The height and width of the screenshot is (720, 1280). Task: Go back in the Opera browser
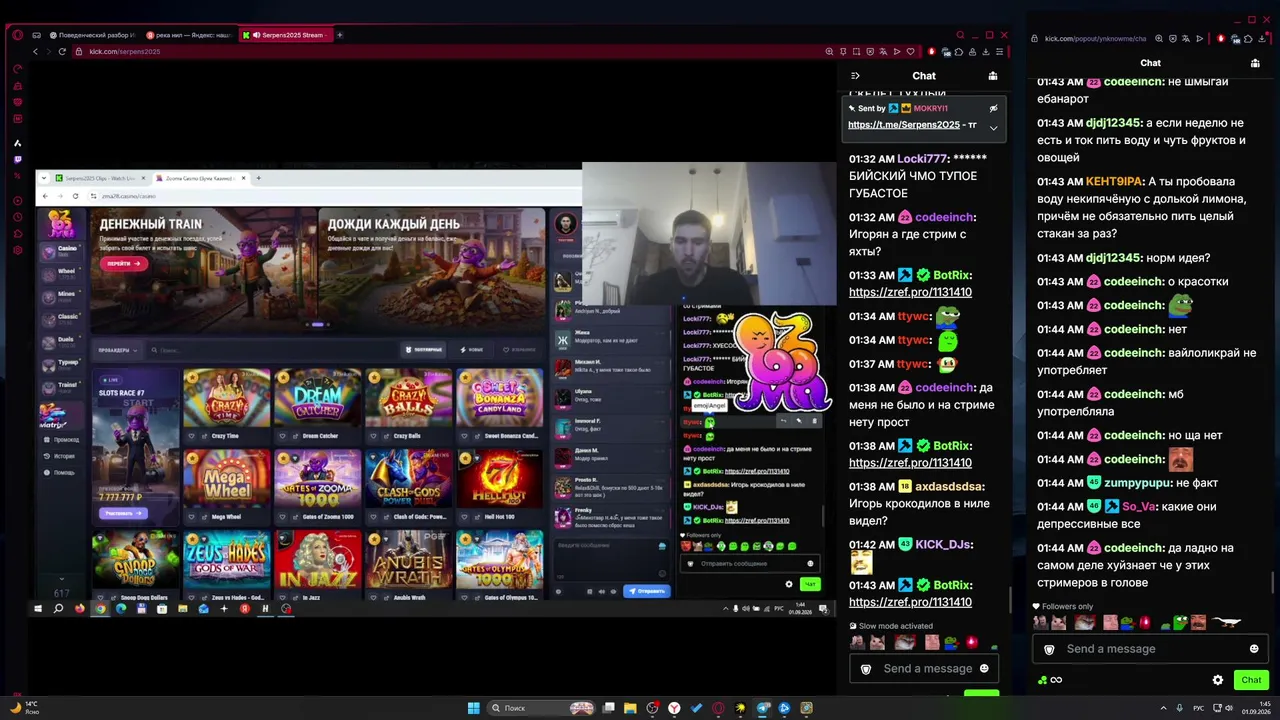pos(35,52)
